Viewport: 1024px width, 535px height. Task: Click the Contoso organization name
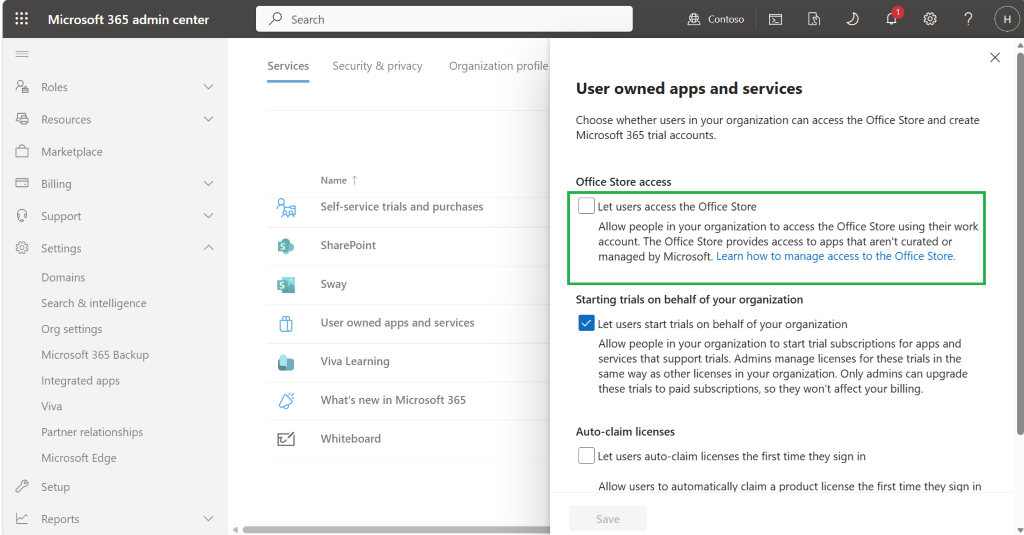click(726, 20)
